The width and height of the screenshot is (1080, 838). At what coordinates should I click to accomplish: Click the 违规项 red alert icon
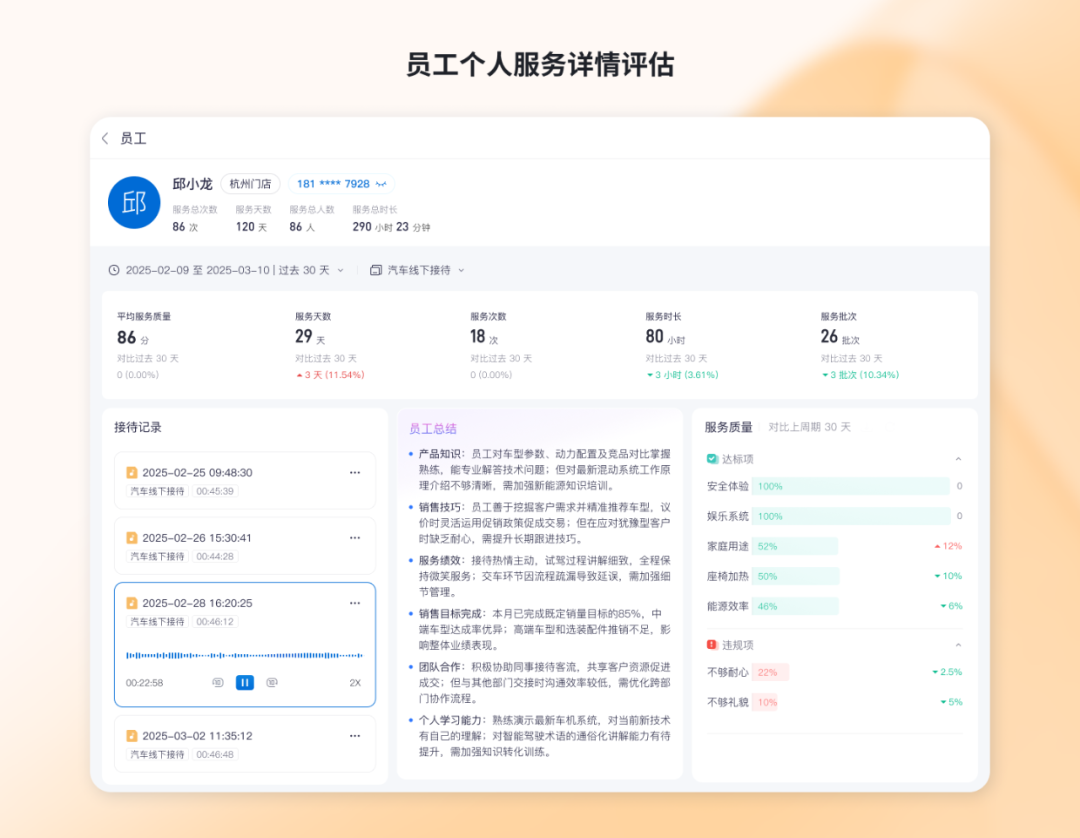712,645
